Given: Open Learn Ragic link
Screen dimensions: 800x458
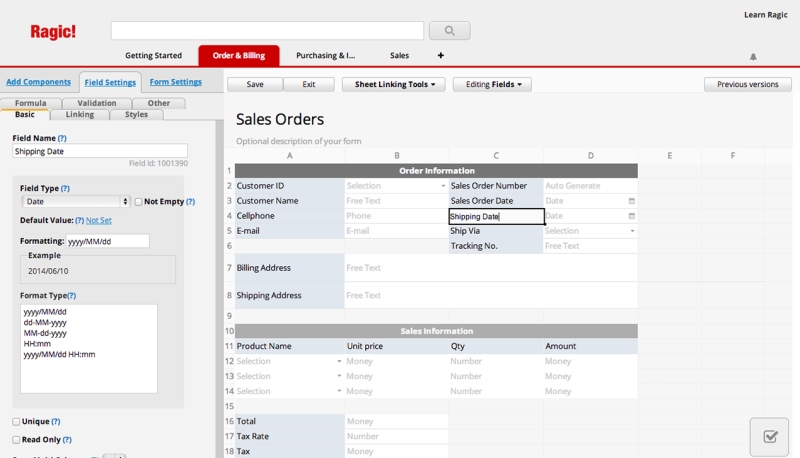Looking at the screenshot, I should tap(765, 15).
